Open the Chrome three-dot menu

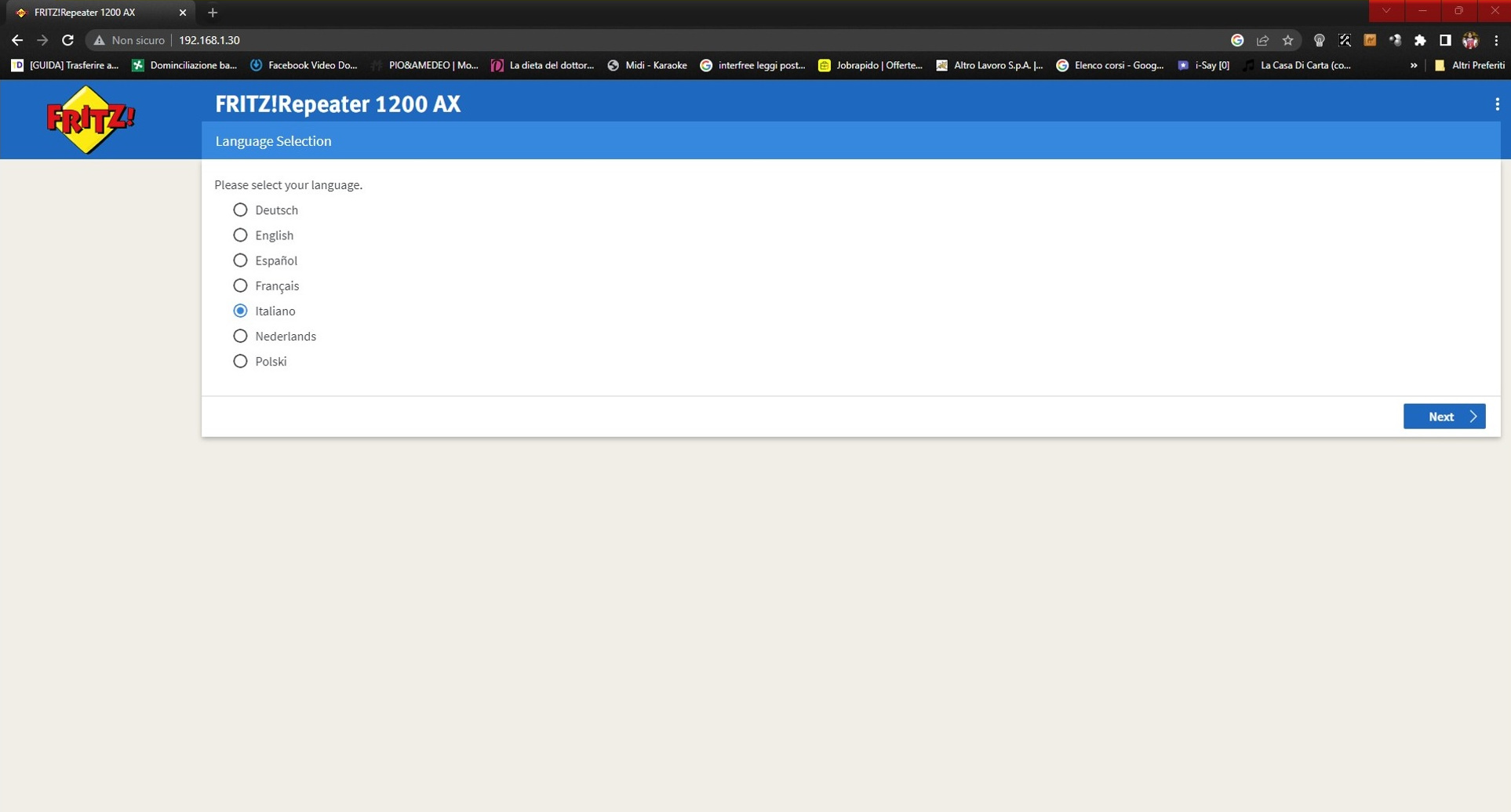tap(1496, 40)
